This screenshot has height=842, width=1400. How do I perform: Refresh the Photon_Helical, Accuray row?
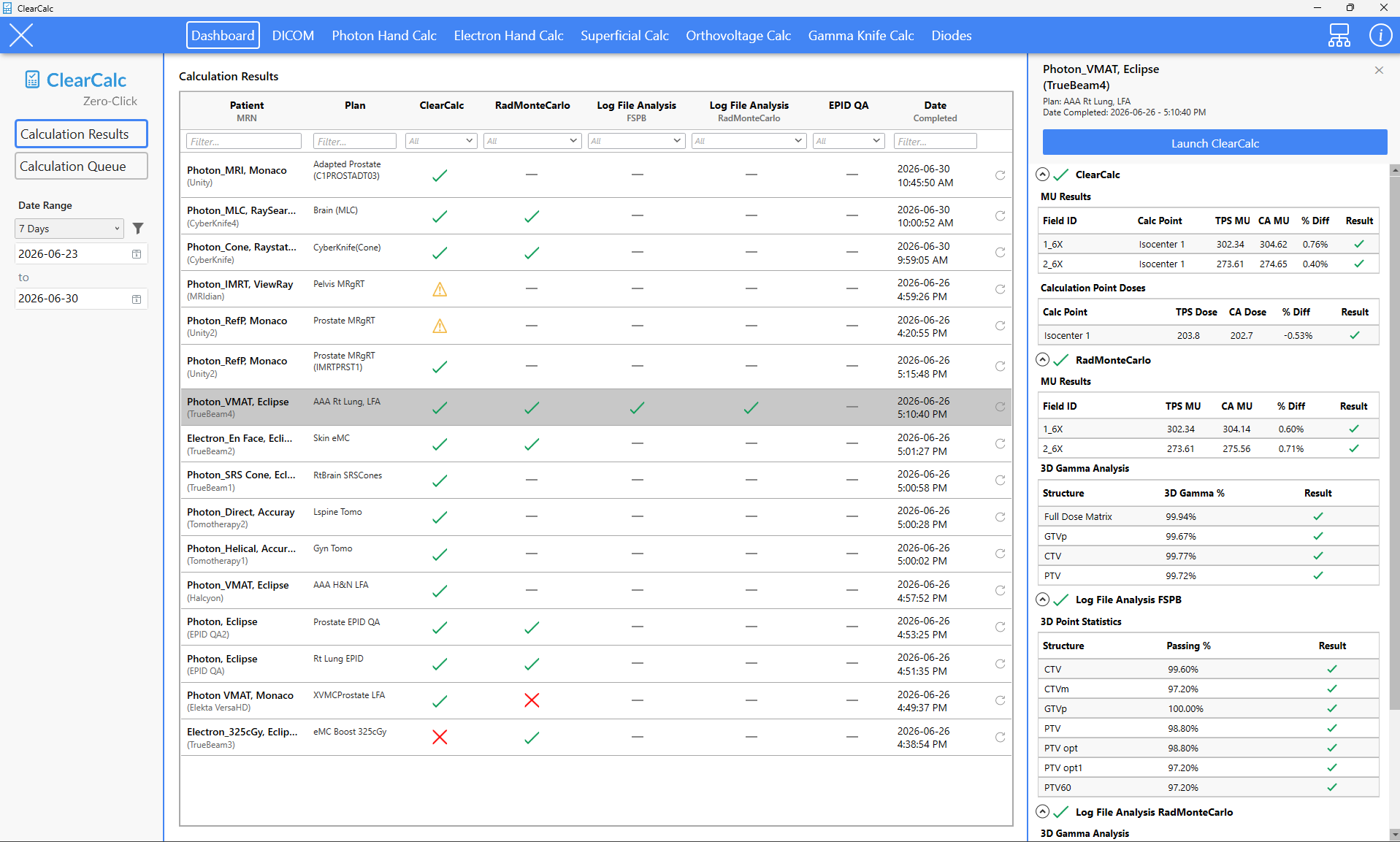click(1000, 554)
